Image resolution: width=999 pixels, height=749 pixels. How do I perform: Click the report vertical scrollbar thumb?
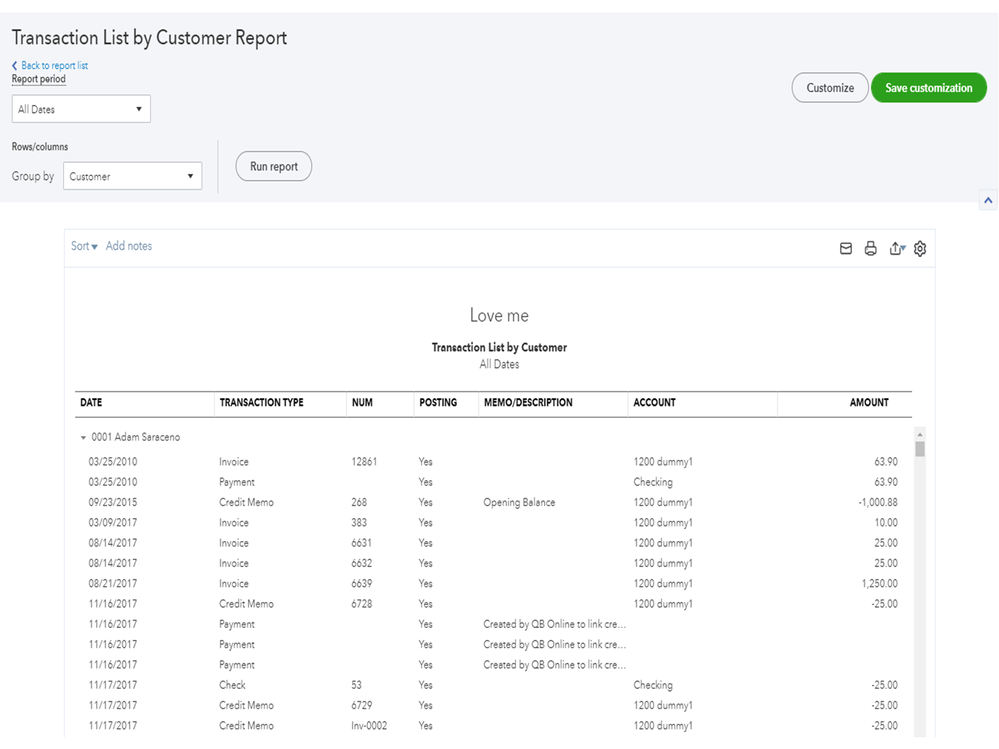tap(920, 449)
